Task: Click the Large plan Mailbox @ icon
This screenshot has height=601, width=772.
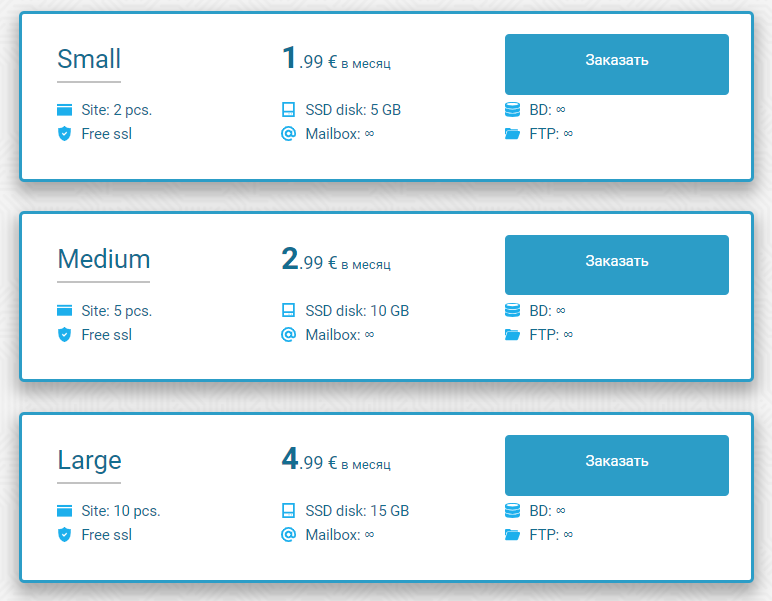Action: pos(289,535)
